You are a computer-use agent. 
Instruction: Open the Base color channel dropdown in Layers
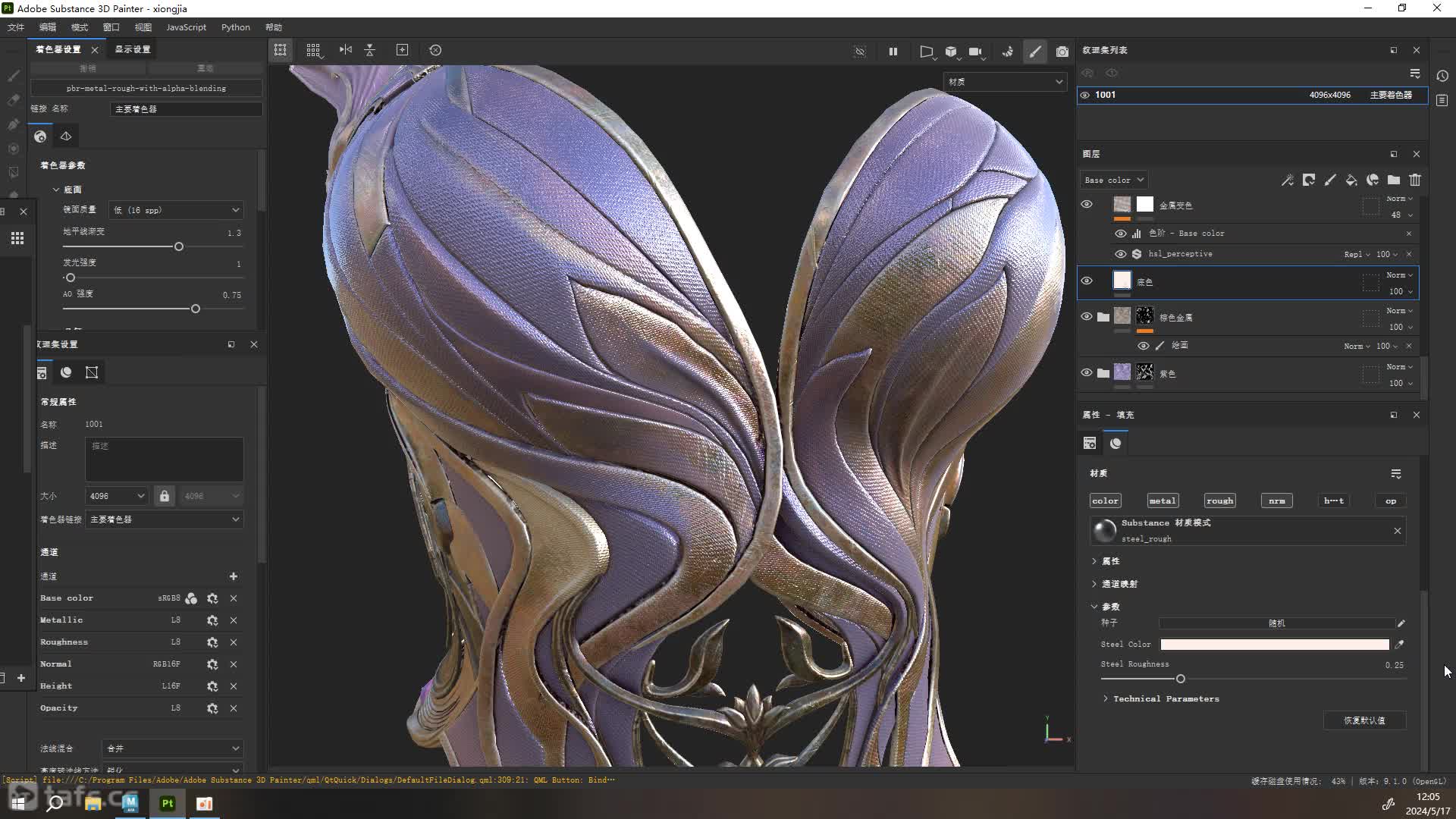pos(1113,180)
